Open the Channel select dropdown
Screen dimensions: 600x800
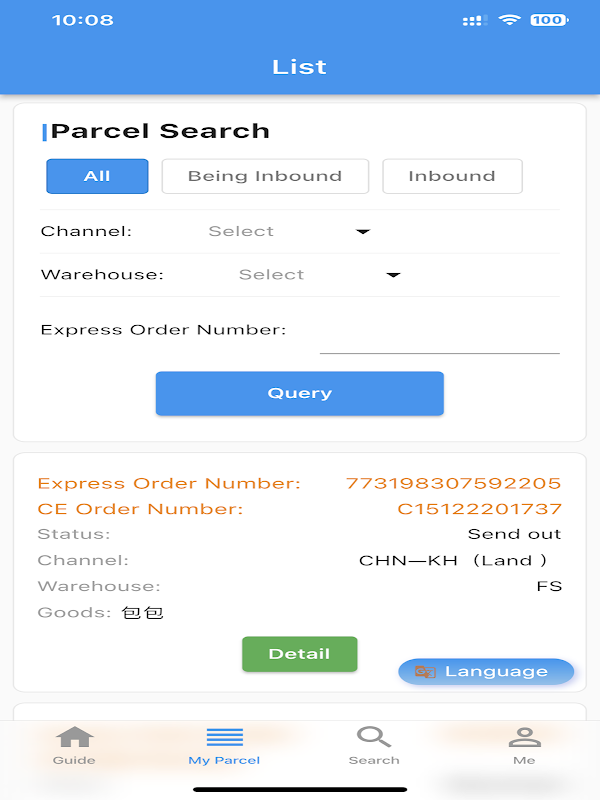(241, 231)
